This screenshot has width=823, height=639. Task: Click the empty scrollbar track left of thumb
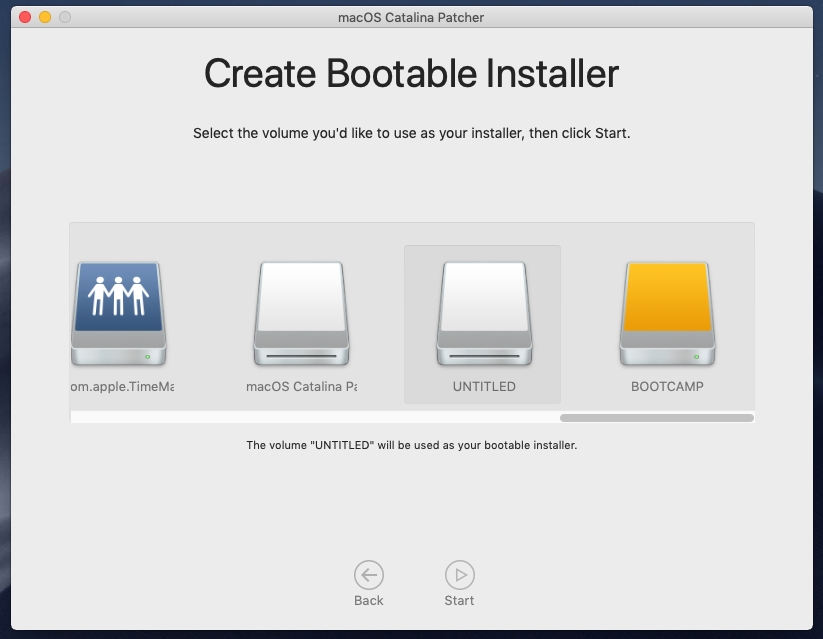[x=315, y=418]
